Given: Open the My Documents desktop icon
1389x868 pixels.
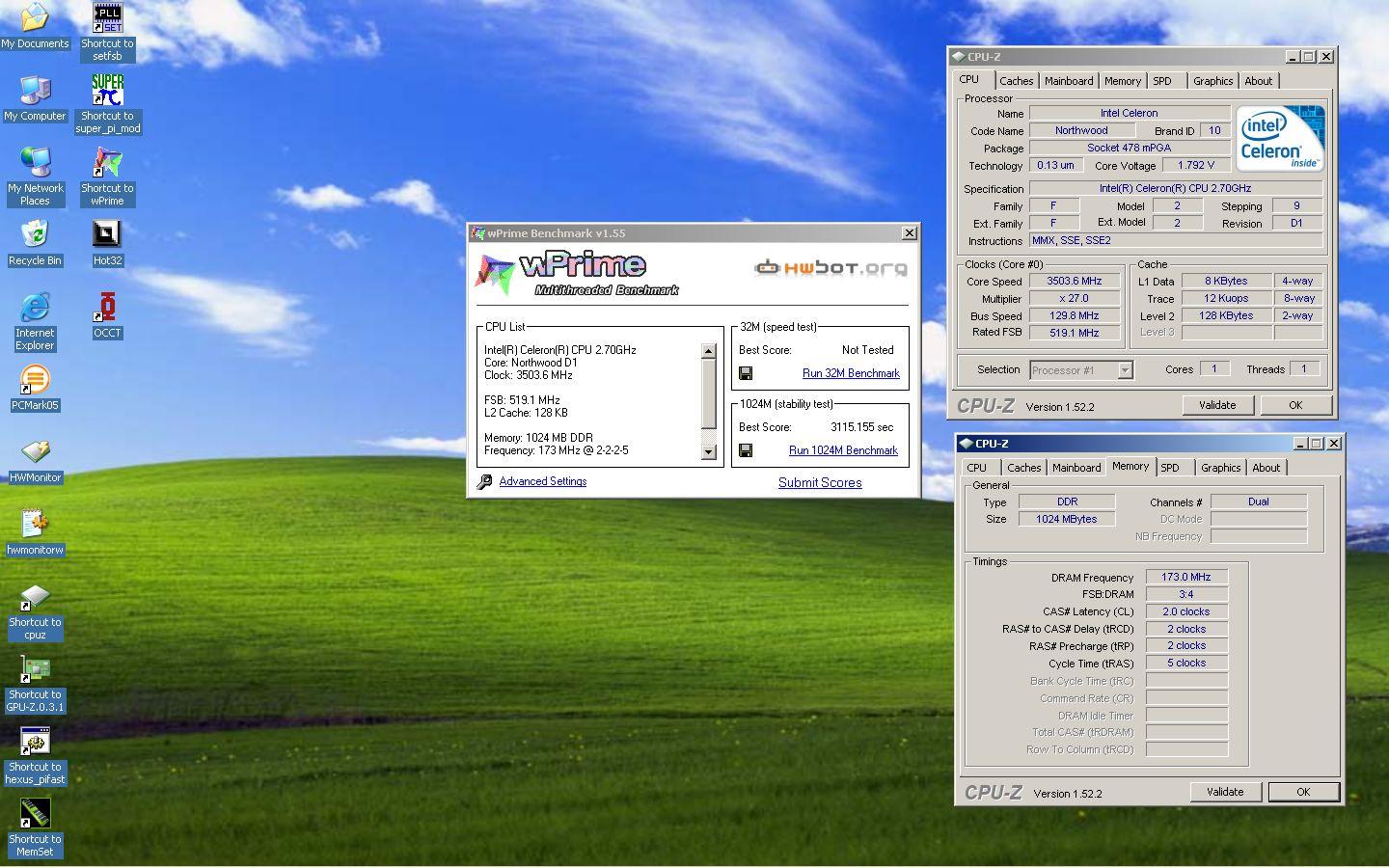Looking at the screenshot, I should 35,26.
